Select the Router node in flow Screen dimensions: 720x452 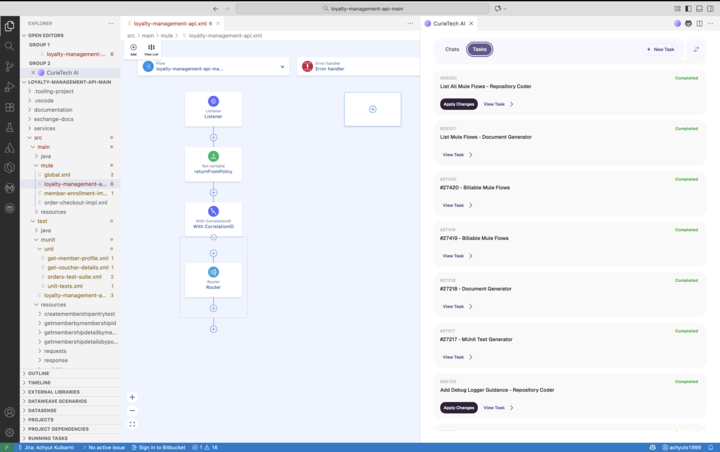[x=214, y=280]
